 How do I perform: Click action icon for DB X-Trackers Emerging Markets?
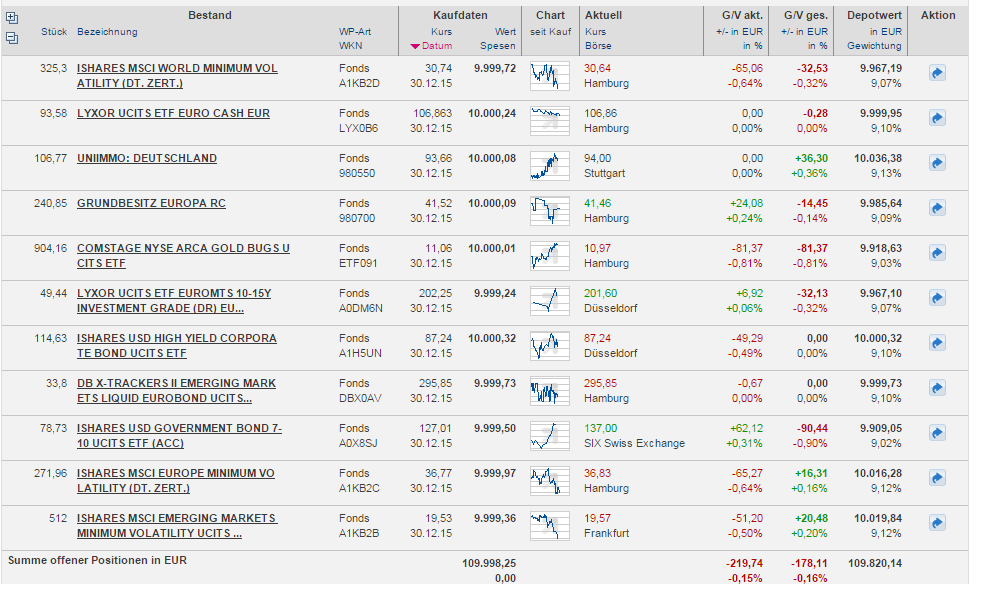pos(937,388)
